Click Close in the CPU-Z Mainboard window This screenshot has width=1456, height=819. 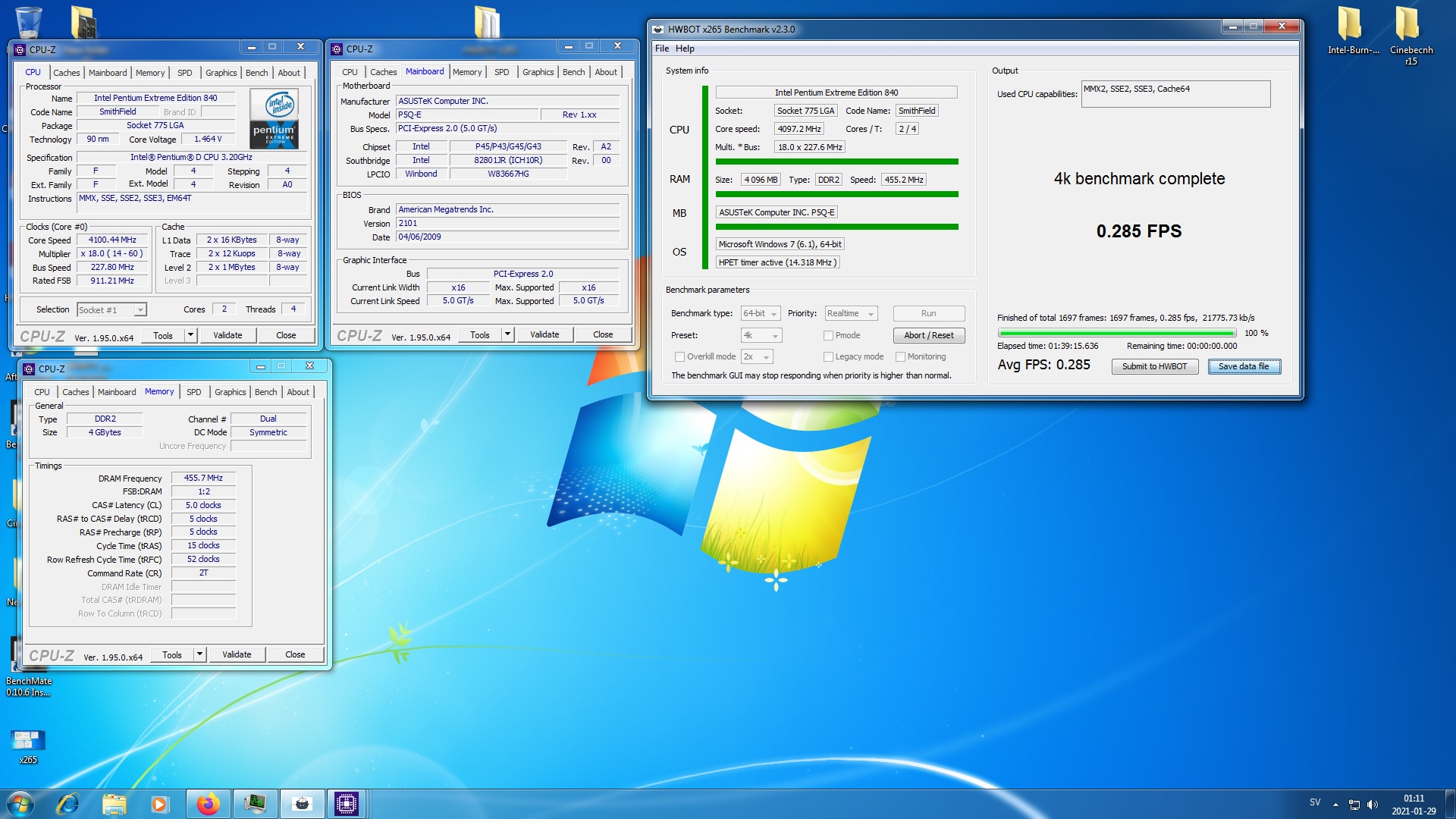click(x=603, y=334)
